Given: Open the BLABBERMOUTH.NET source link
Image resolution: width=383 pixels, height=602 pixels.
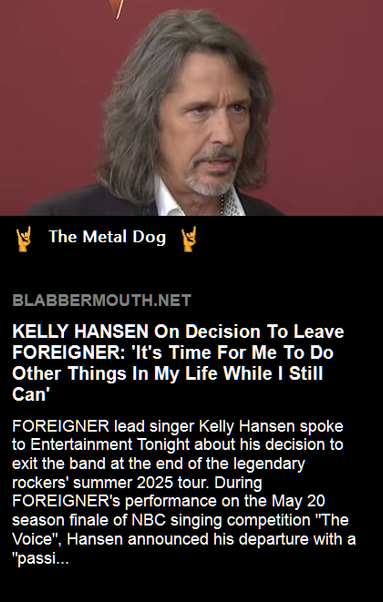Looking at the screenshot, I should 102,300.
